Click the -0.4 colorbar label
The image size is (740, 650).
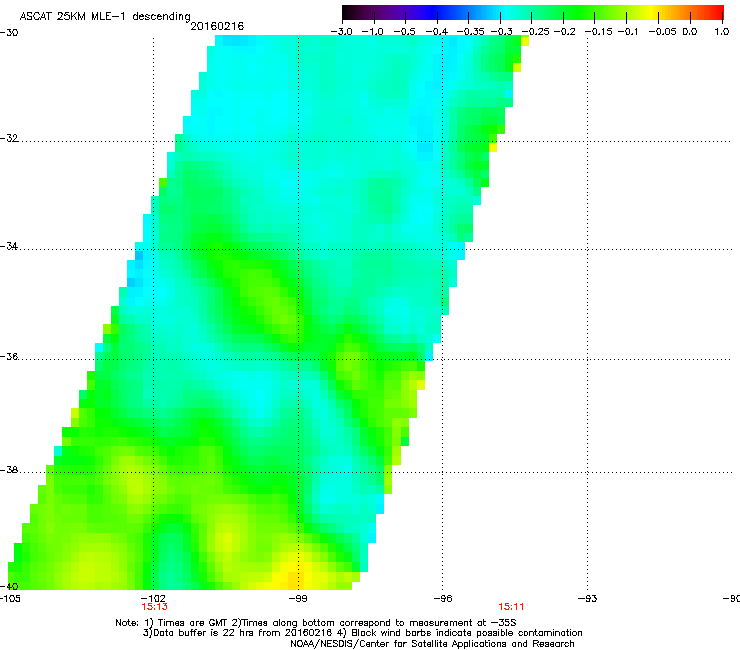pos(437,32)
